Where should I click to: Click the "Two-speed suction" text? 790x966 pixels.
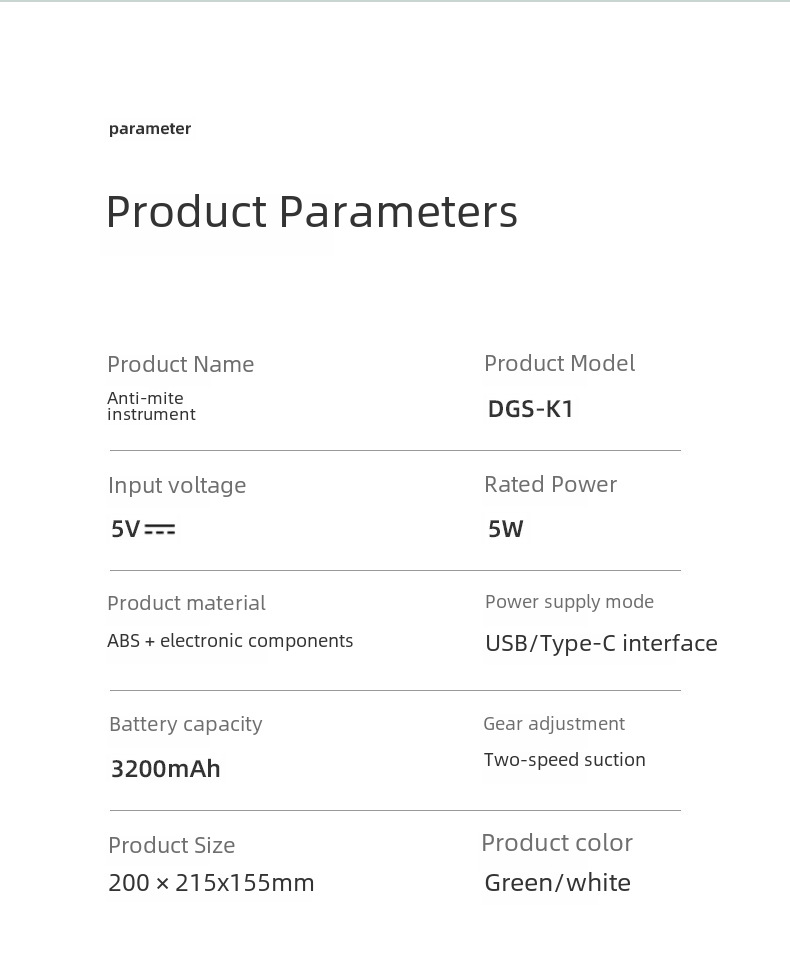tap(564, 760)
